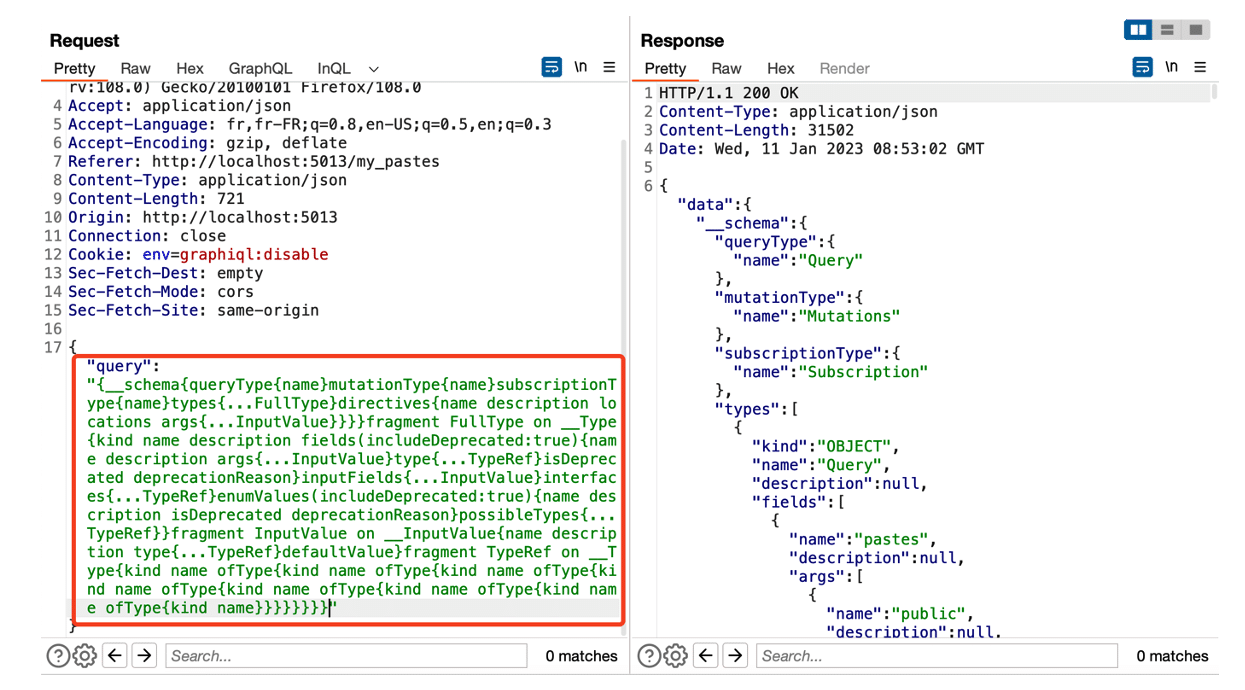Open Raw tab in Response panel
The height and width of the screenshot is (690, 1245).
click(726, 69)
